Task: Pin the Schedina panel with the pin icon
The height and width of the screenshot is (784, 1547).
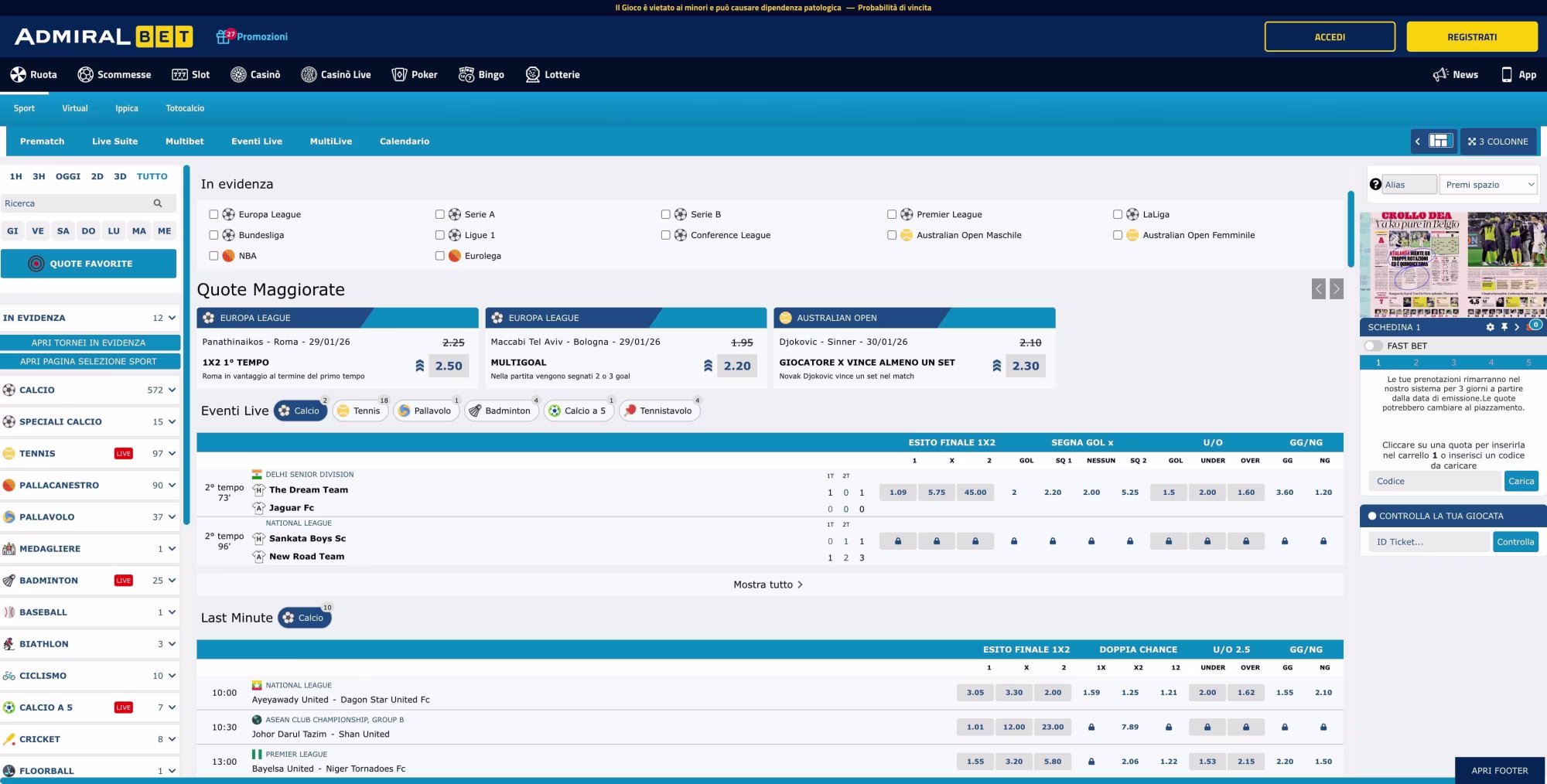Action: (1504, 327)
